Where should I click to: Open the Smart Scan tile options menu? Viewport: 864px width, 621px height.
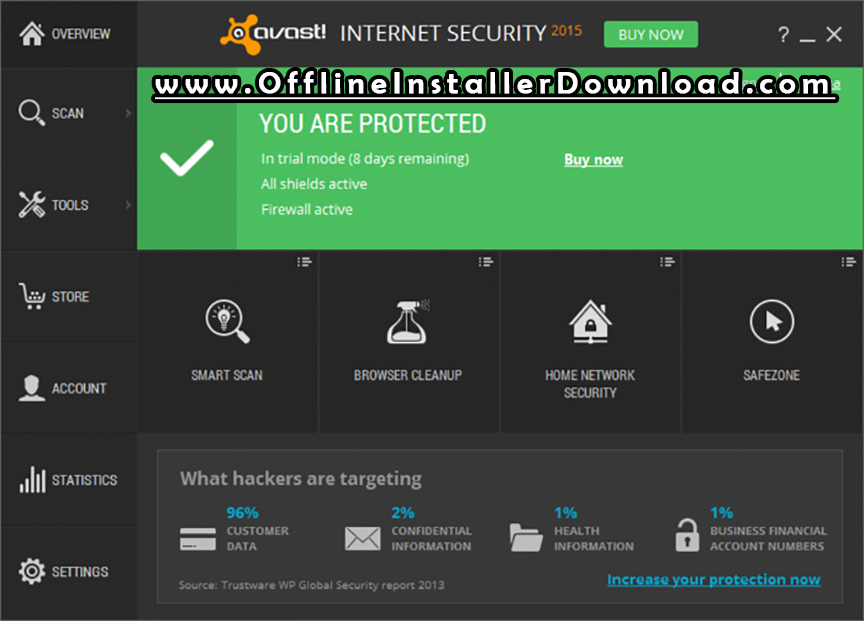point(304,262)
